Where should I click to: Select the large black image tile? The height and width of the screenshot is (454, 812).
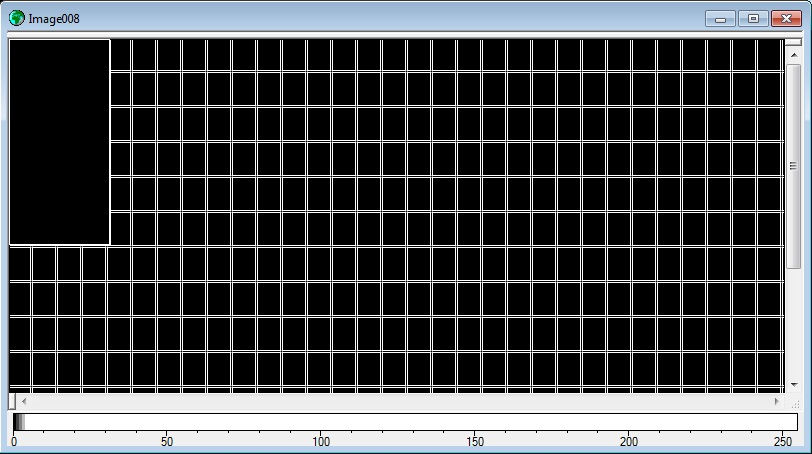pyautogui.click(x=60, y=142)
